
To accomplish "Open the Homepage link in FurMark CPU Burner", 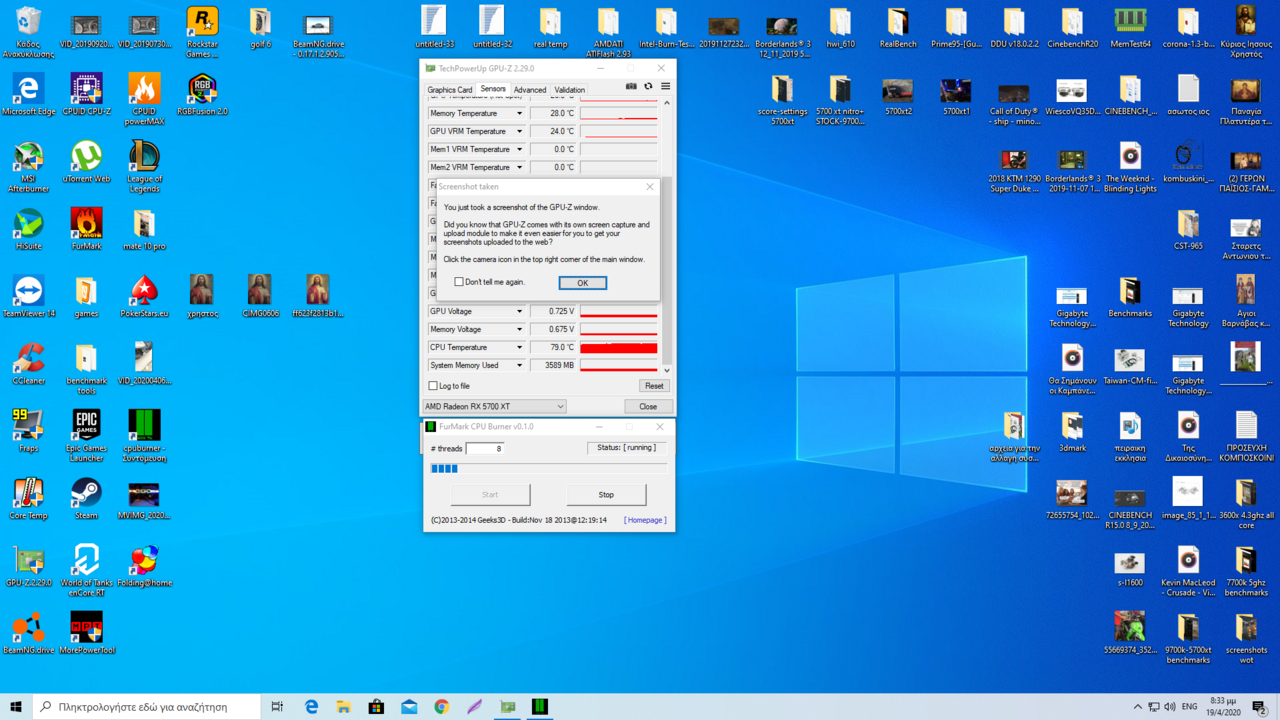I will [x=645, y=520].
